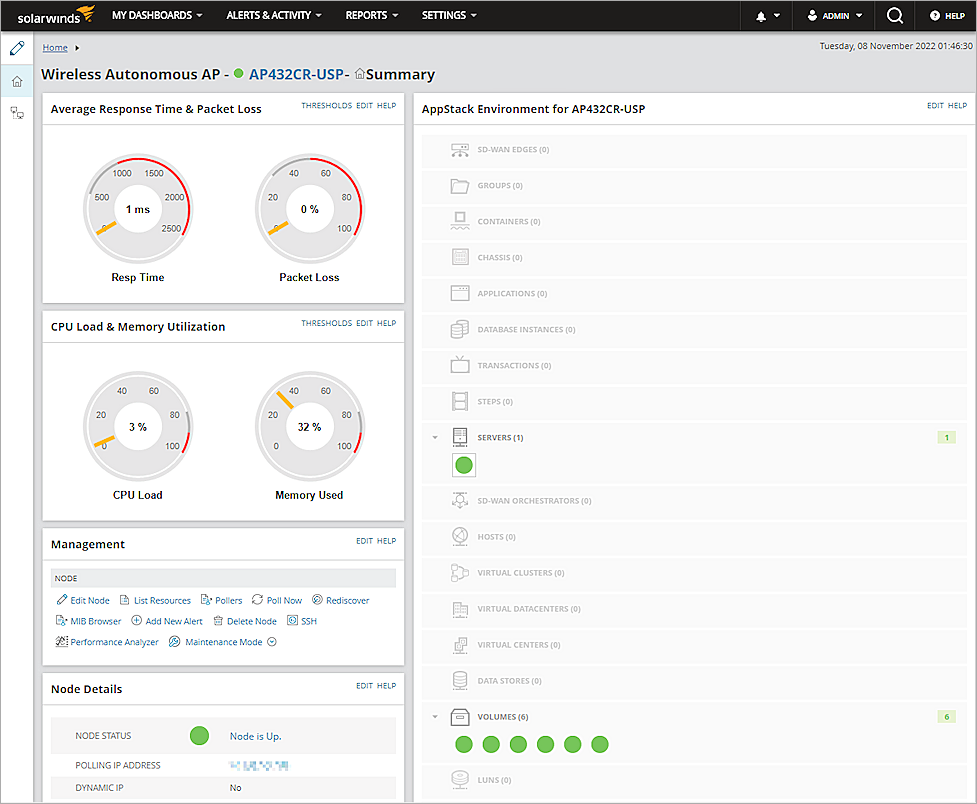Click the green node status indicator
977x804 pixels.
point(199,735)
